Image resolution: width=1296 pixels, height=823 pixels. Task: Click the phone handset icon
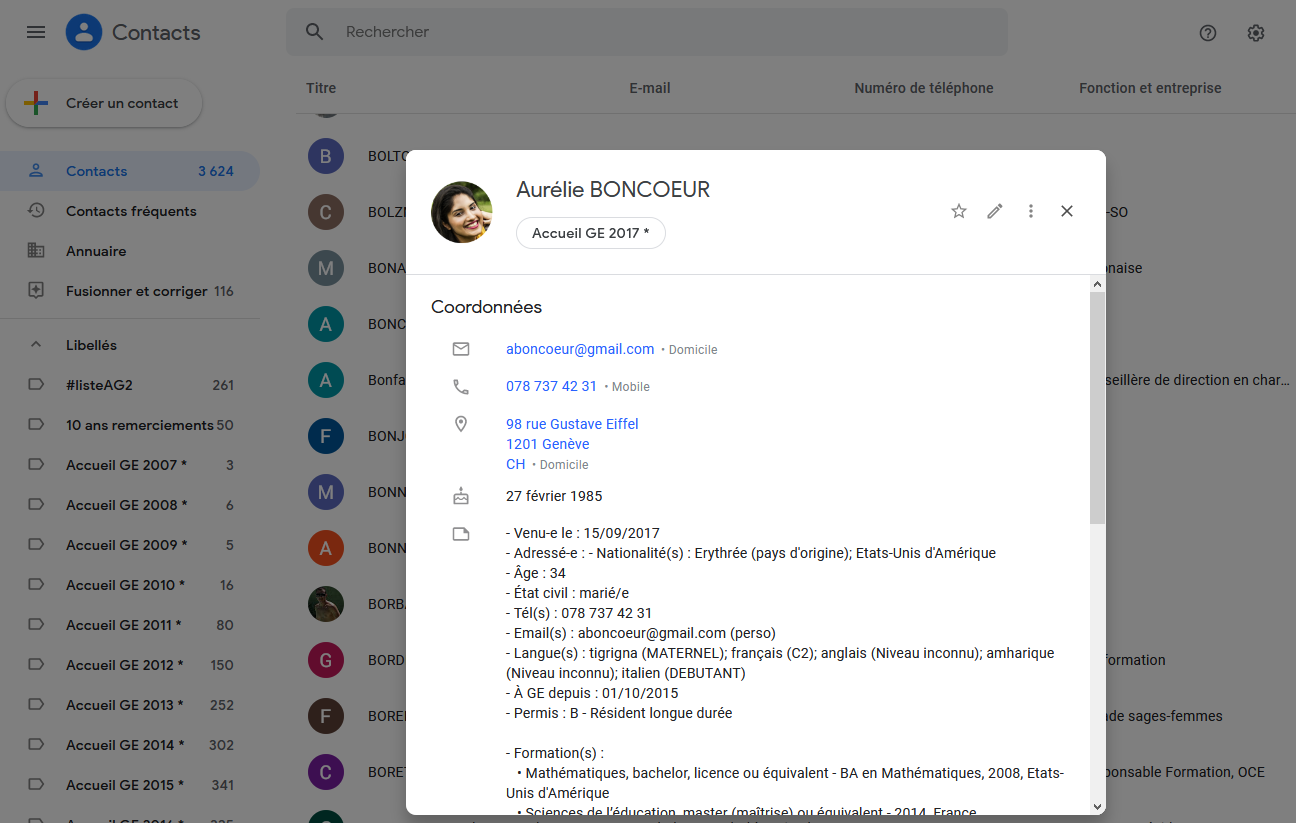461,386
